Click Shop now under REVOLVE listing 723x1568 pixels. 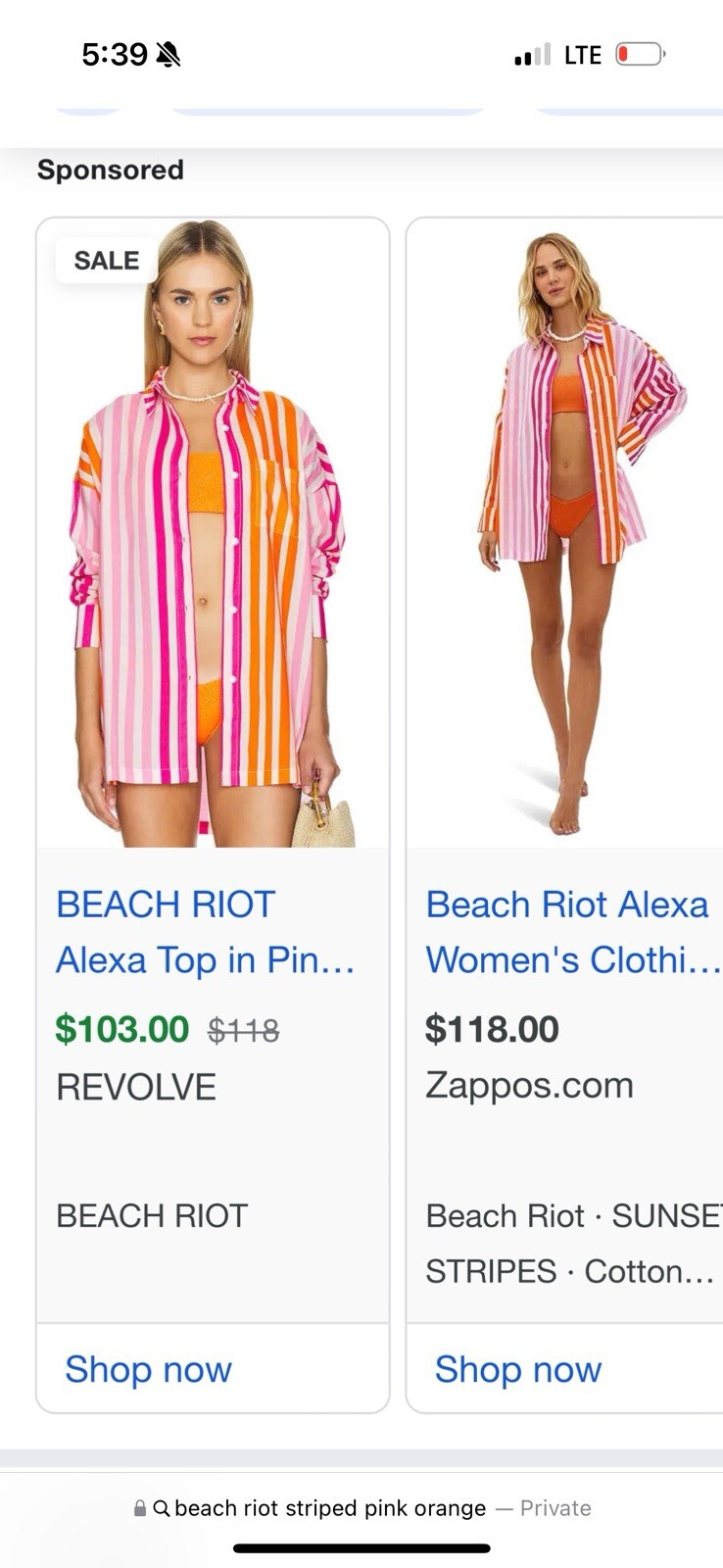tap(148, 1369)
